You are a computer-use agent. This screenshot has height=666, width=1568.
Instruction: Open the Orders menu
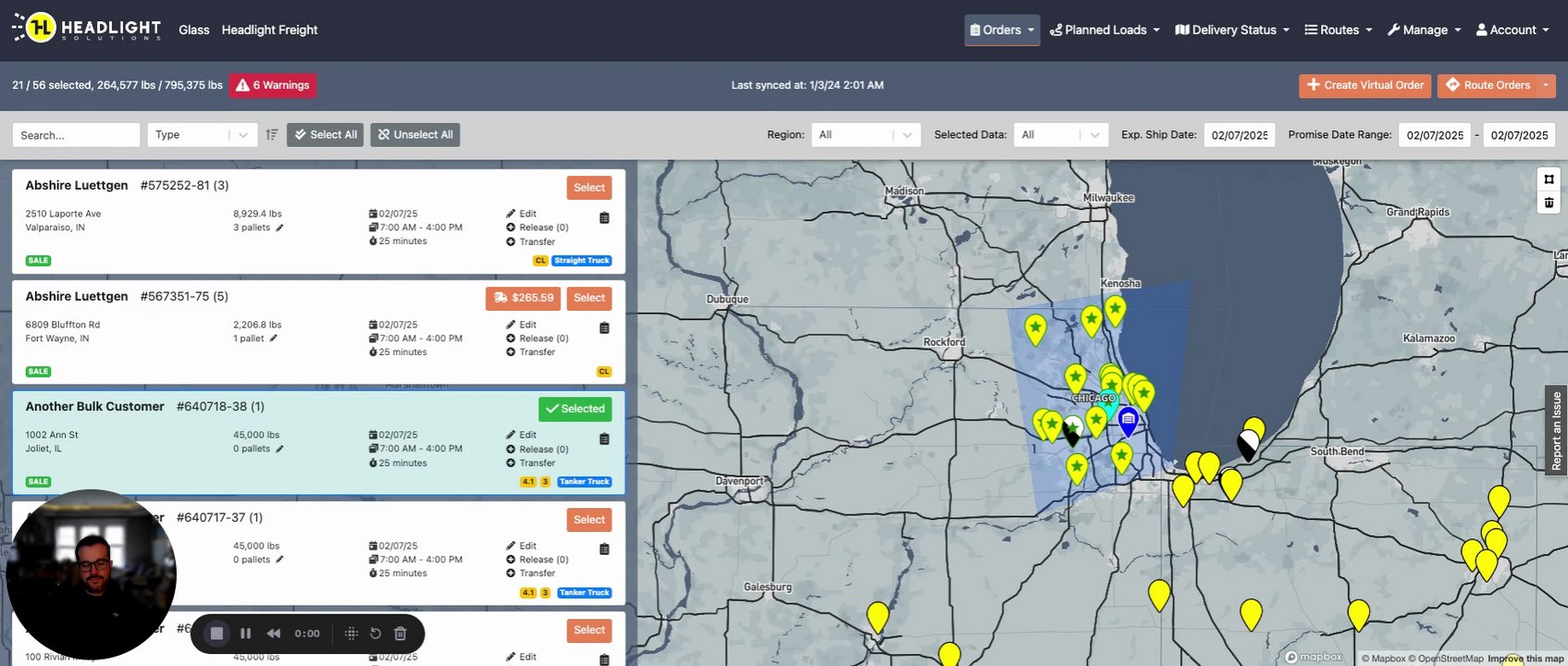click(1002, 30)
